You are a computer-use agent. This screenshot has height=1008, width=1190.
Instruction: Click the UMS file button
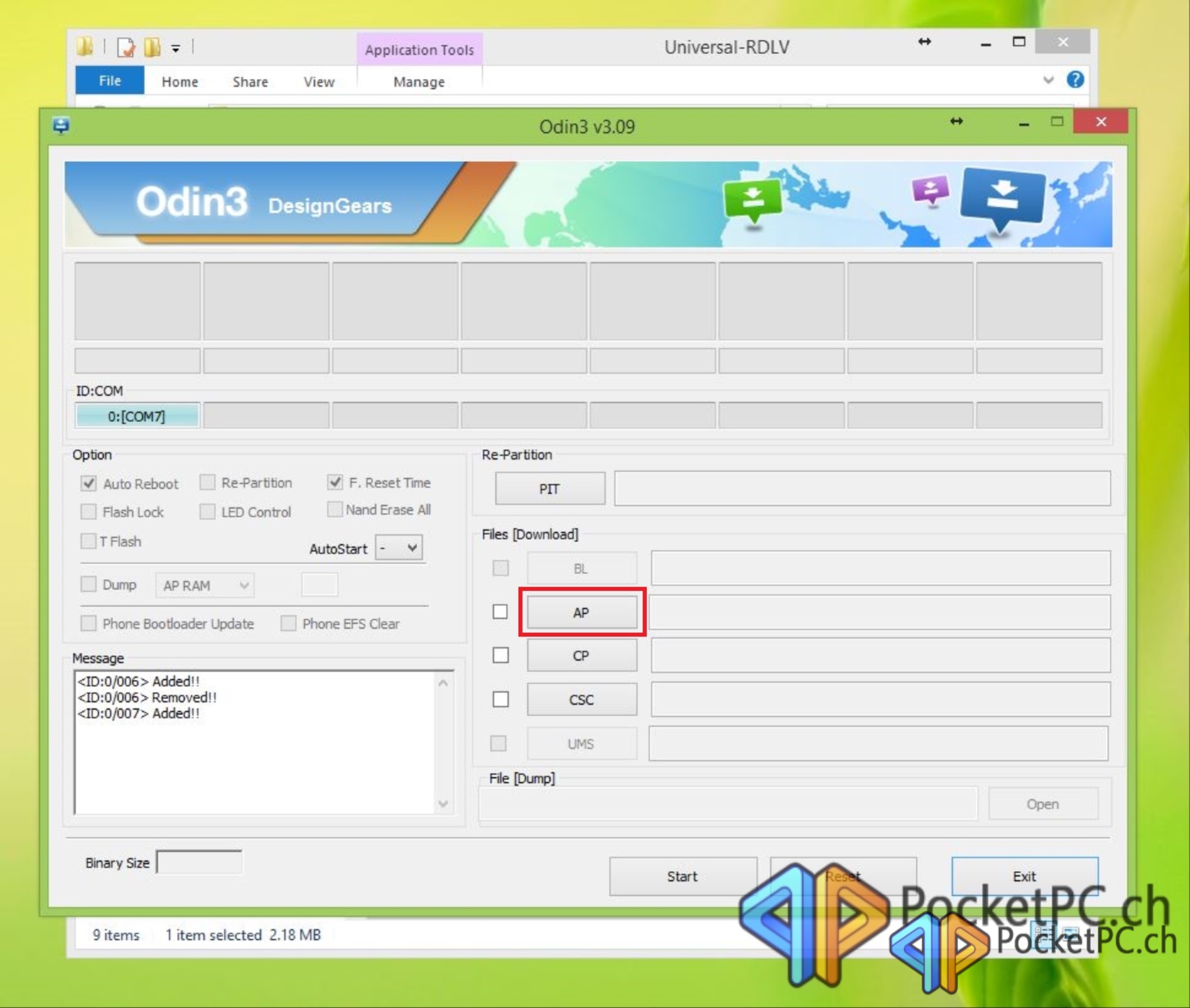(582, 744)
